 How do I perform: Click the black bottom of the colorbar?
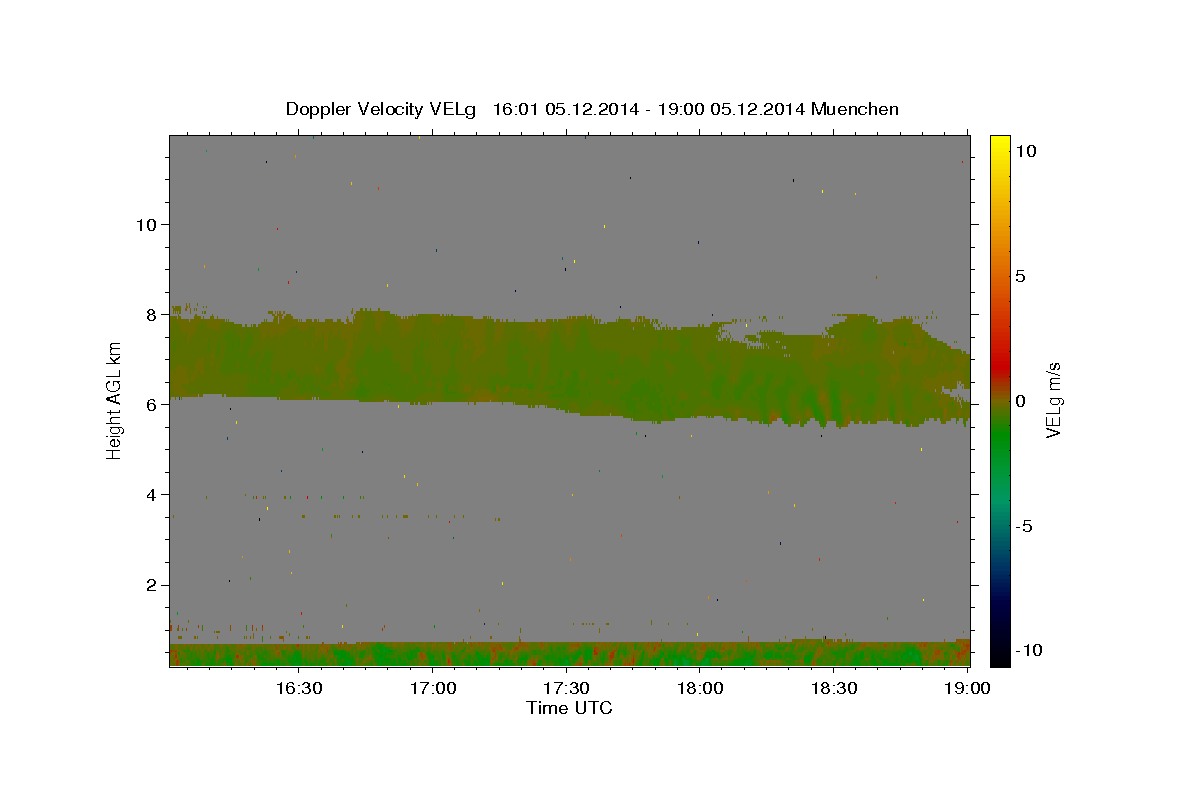point(999,655)
